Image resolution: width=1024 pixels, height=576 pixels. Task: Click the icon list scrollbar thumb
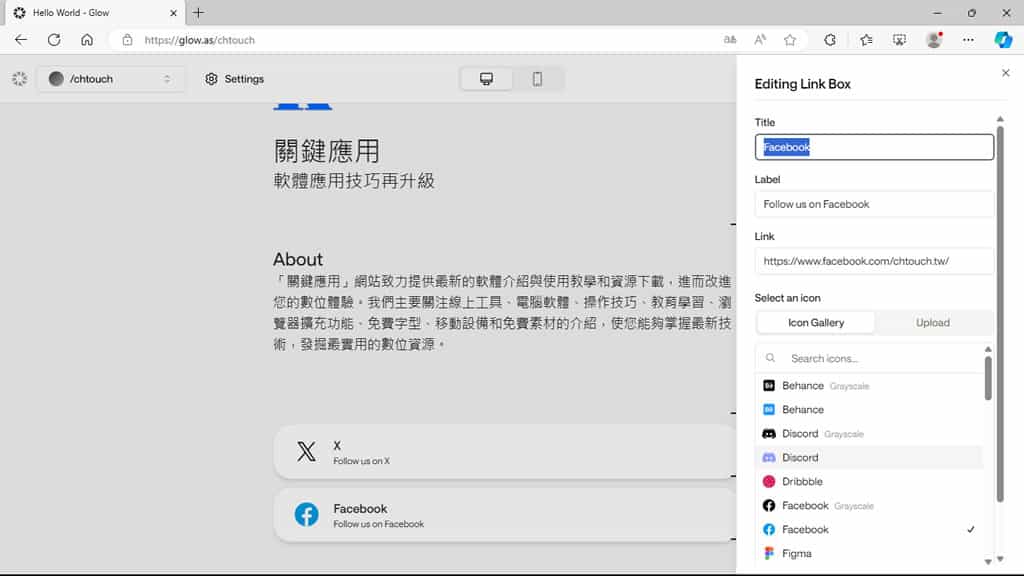pyautogui.click(x=988, y=378)
